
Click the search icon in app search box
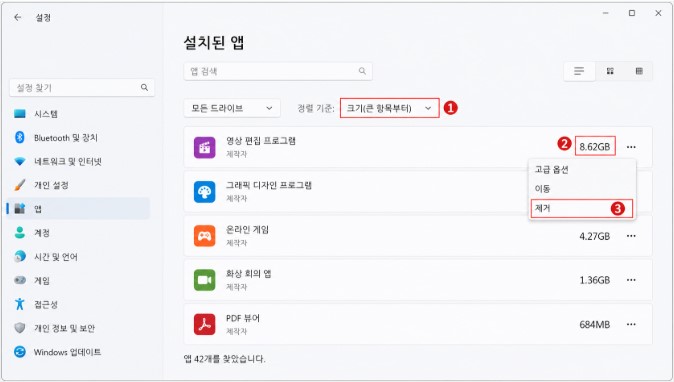(362, 71)
